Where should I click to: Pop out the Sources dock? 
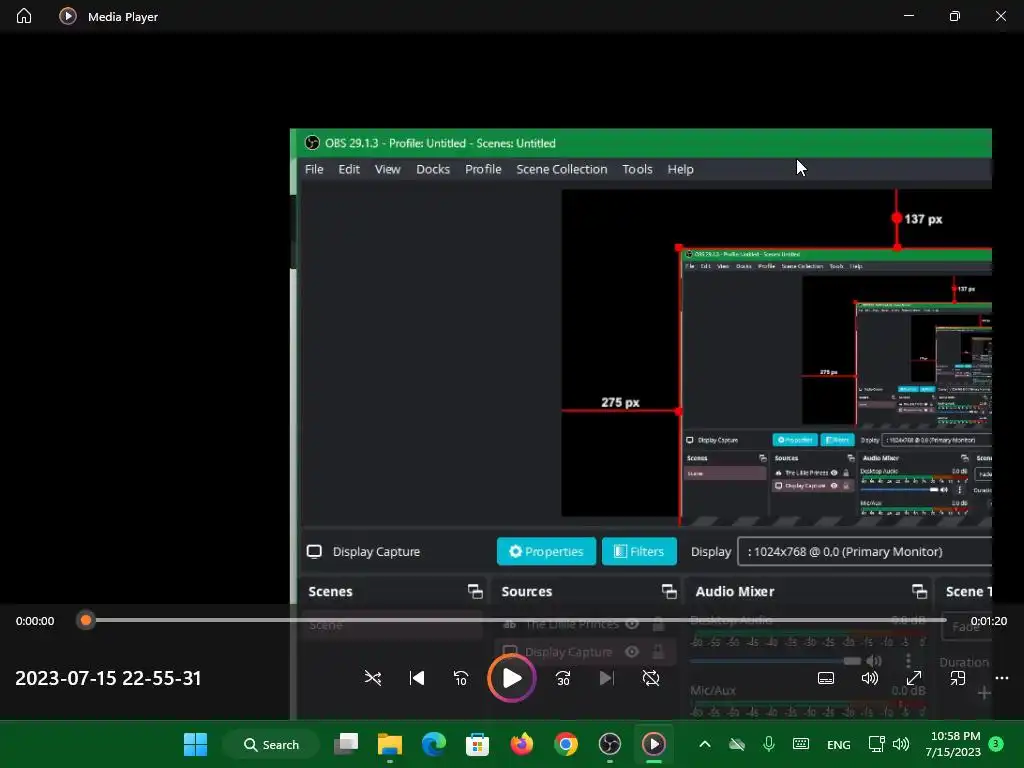pos(669,592)
